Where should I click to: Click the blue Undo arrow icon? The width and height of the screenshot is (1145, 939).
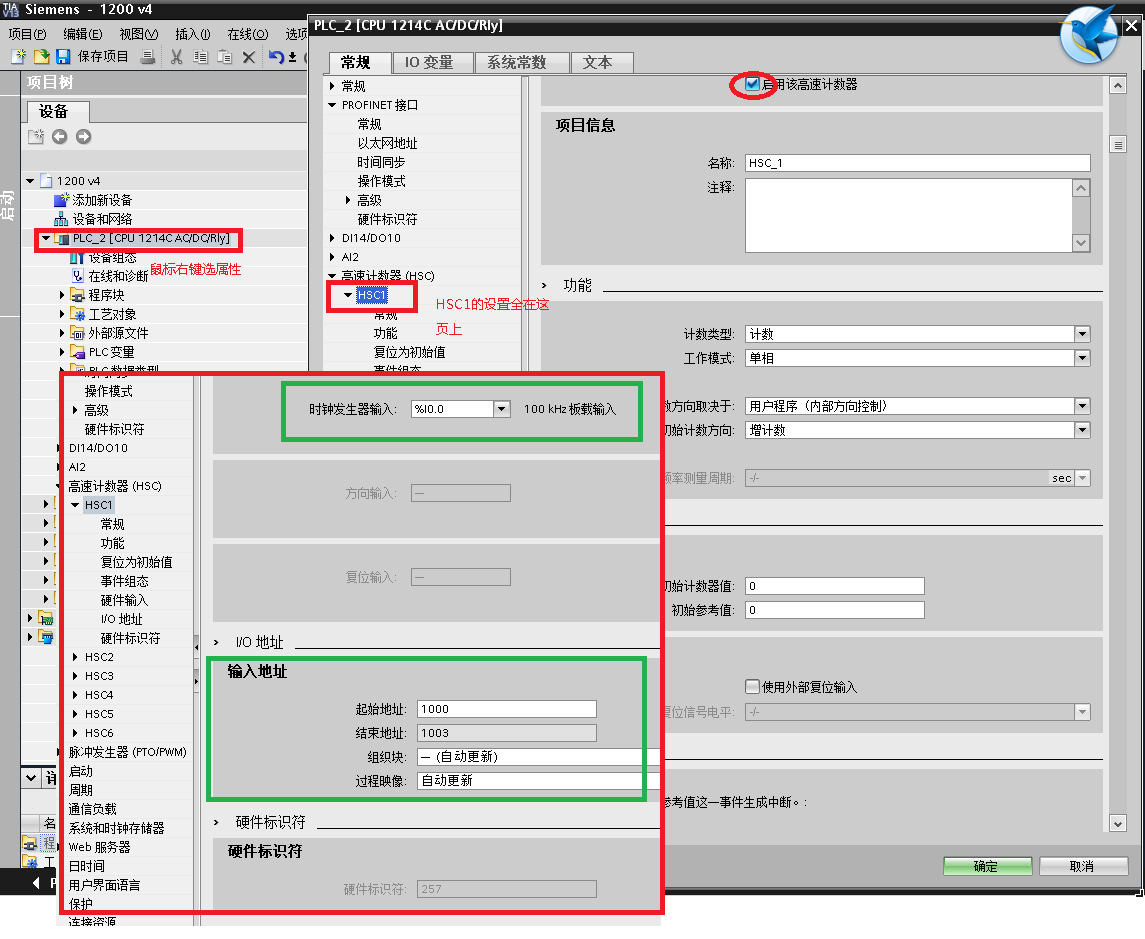pos(275,56)
